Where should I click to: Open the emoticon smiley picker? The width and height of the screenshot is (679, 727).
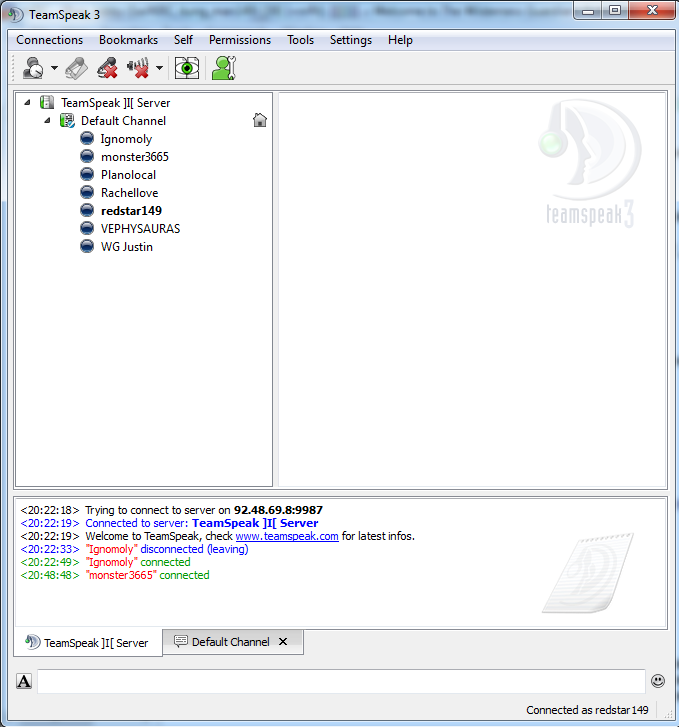[x=658, y=681]
